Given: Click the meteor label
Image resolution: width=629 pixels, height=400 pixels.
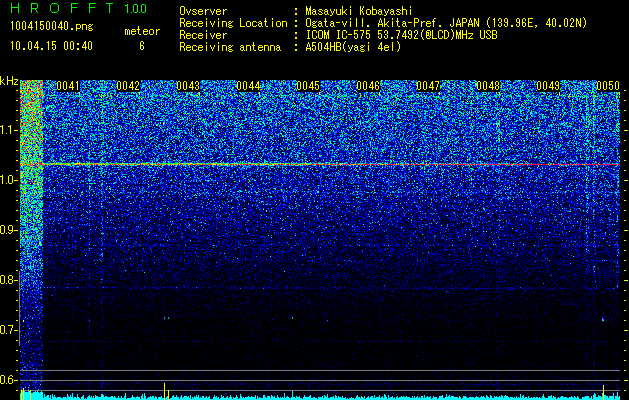Looking at the screenshot, I should point(142,31).
